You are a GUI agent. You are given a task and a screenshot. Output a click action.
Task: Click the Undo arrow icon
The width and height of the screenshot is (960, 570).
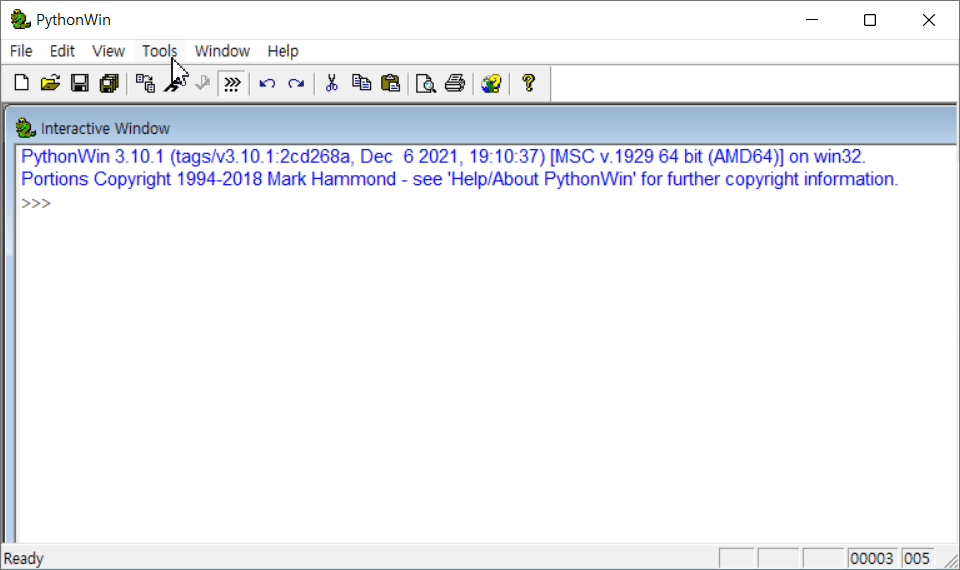click(267, 83)
